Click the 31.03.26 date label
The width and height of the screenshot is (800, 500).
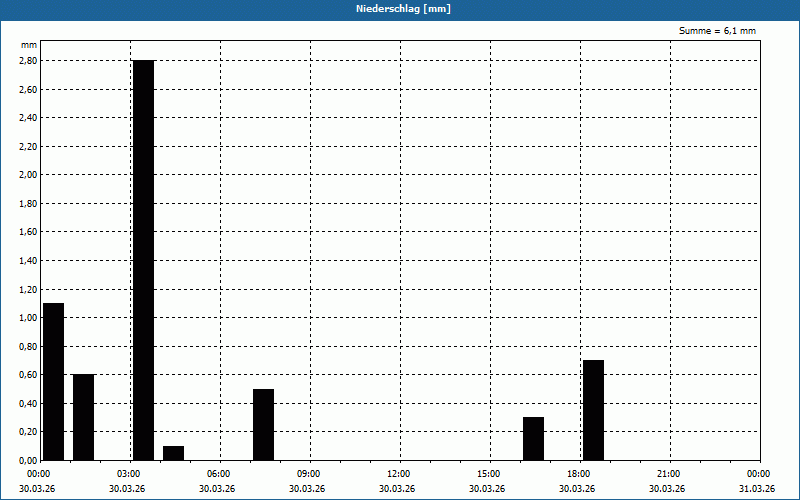(757, 489)
